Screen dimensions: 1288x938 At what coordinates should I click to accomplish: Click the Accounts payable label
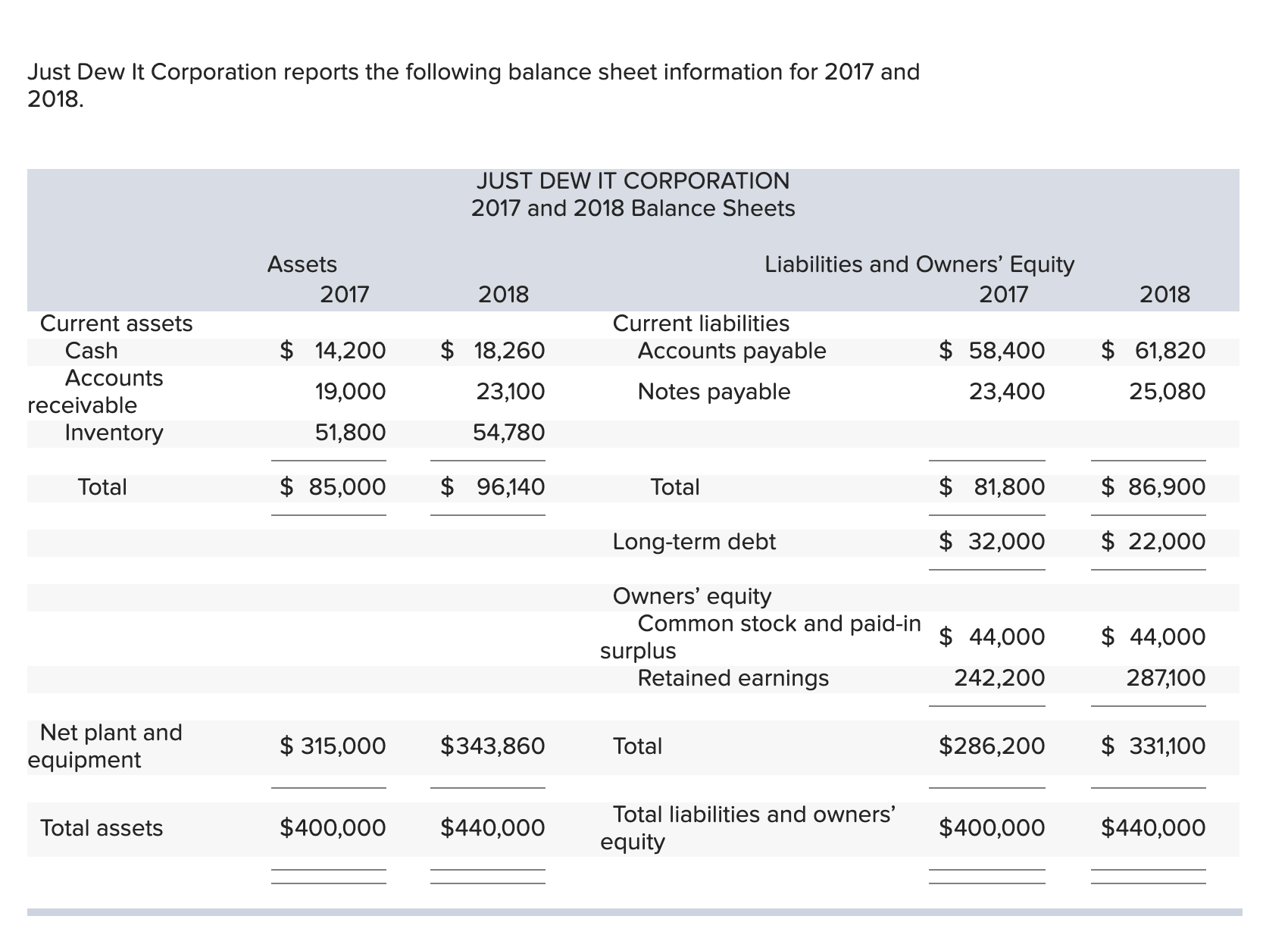731,351
